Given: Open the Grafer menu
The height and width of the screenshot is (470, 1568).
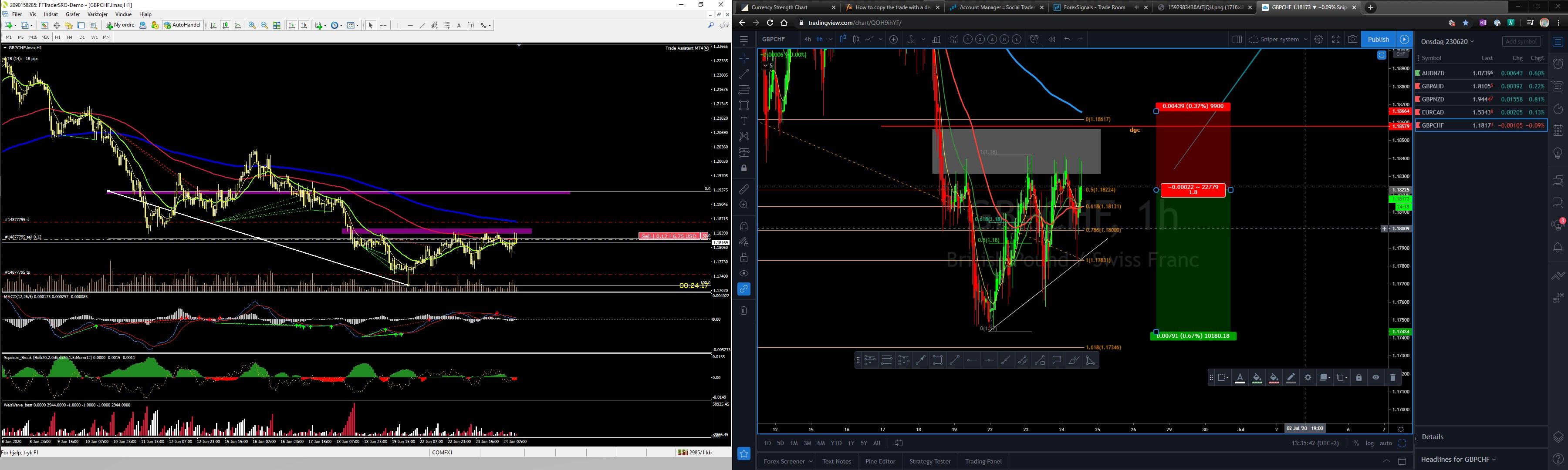Looking at the screenshot, I should [x=73, y=14].
